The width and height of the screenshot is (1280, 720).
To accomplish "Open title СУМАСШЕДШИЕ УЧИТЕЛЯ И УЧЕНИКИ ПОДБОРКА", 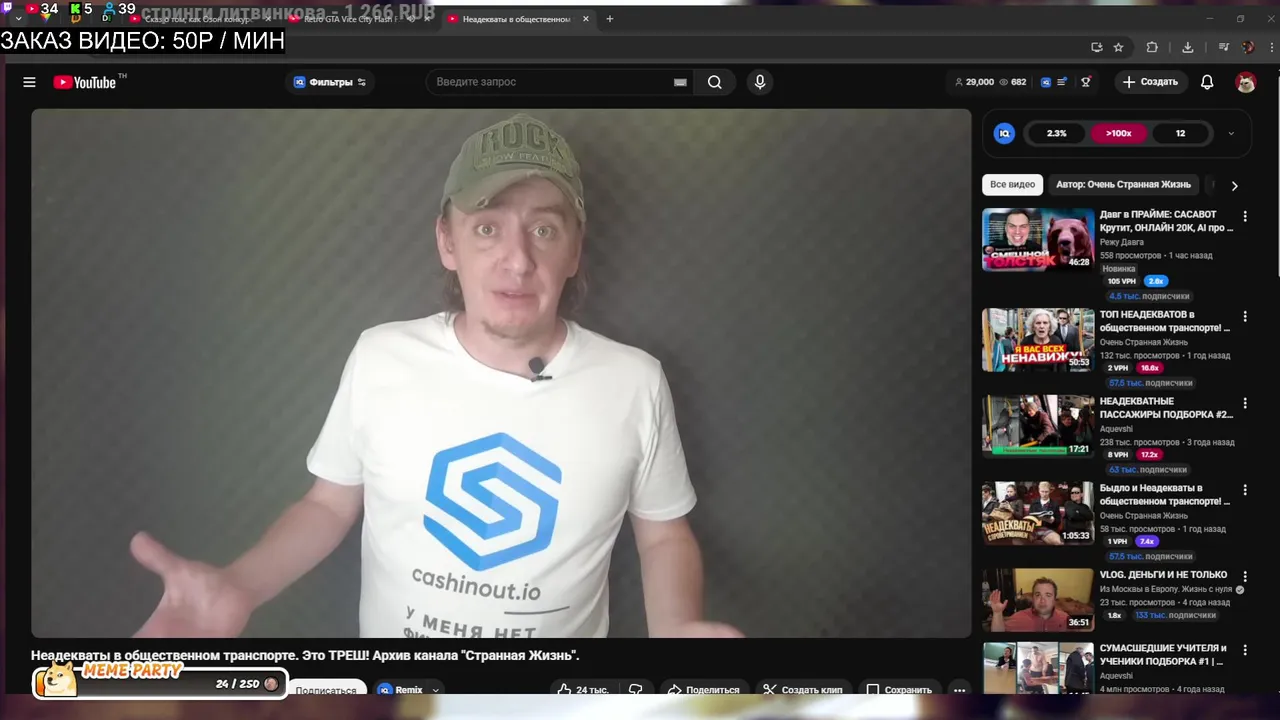I will click(1163, 655).
